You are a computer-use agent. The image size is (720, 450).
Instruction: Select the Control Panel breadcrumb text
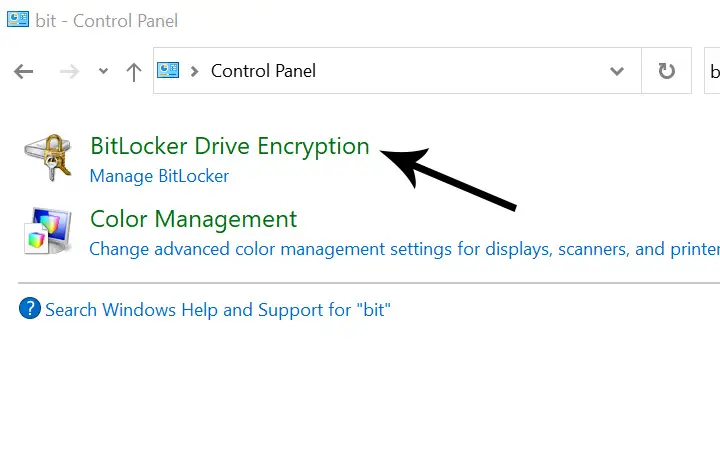(263, 71)
